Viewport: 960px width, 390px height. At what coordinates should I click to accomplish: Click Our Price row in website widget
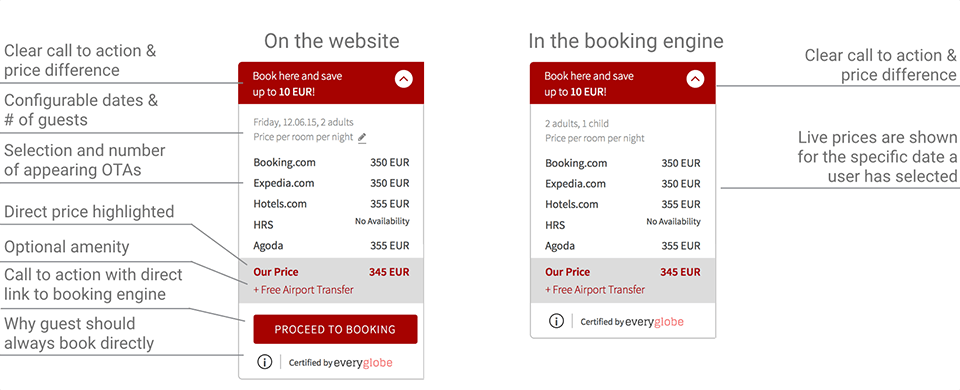(x=331, y=272)
